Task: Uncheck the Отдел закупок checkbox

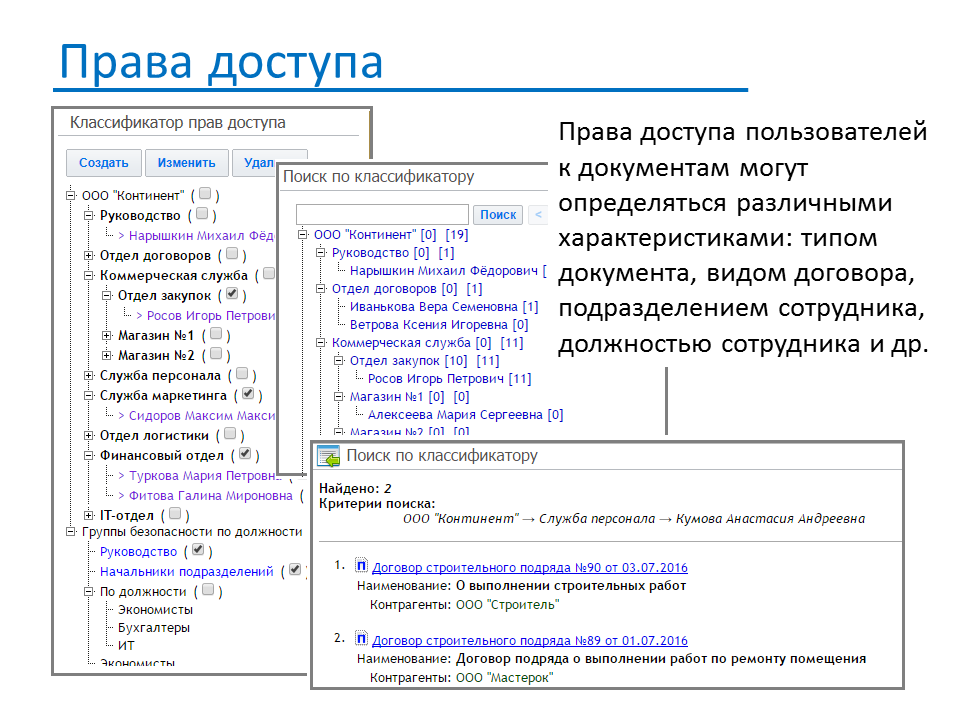Action: [232, 293]
